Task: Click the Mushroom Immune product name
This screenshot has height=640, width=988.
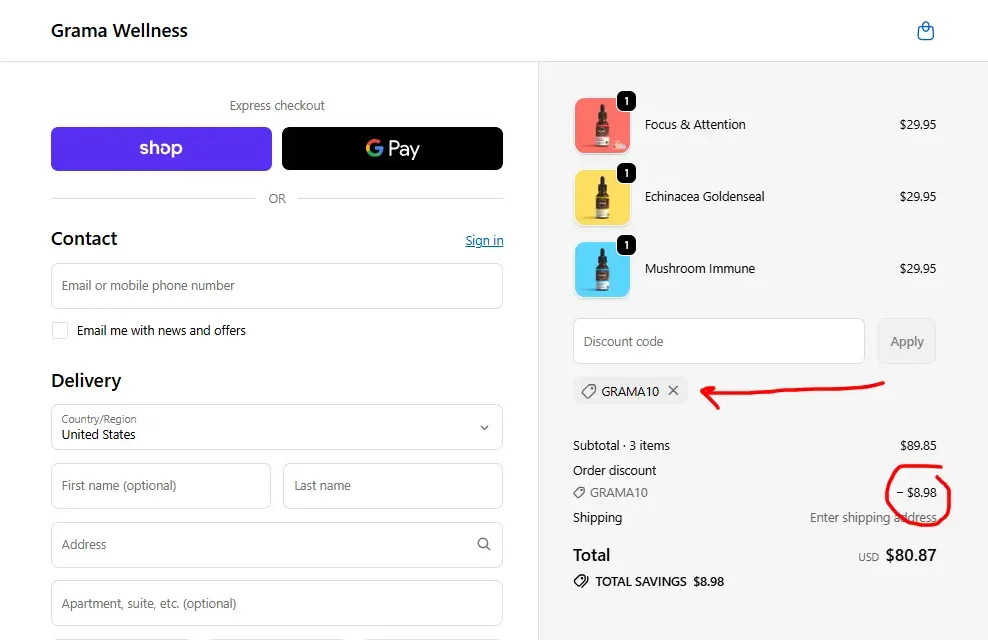Action: (699, 268)
